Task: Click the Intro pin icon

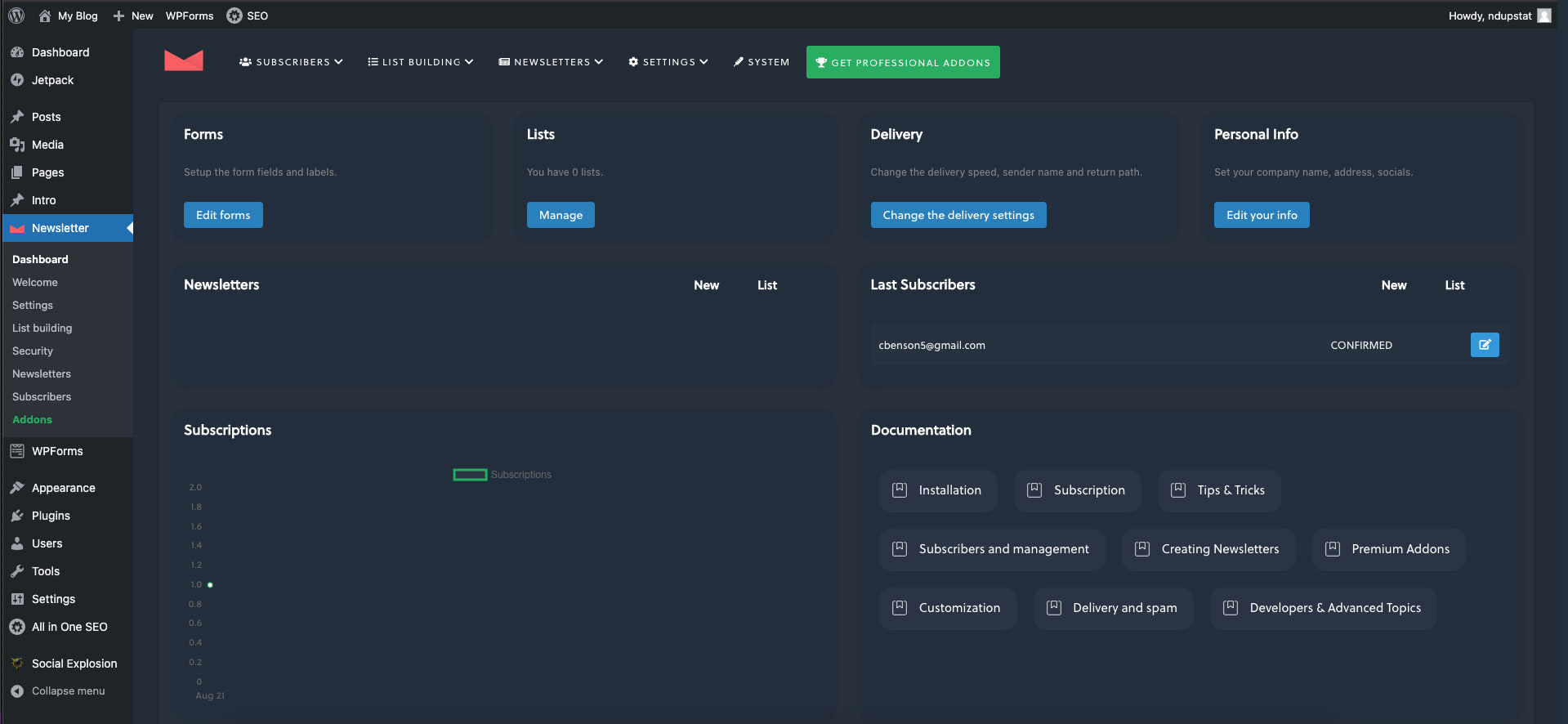Action: pos(17,200)
